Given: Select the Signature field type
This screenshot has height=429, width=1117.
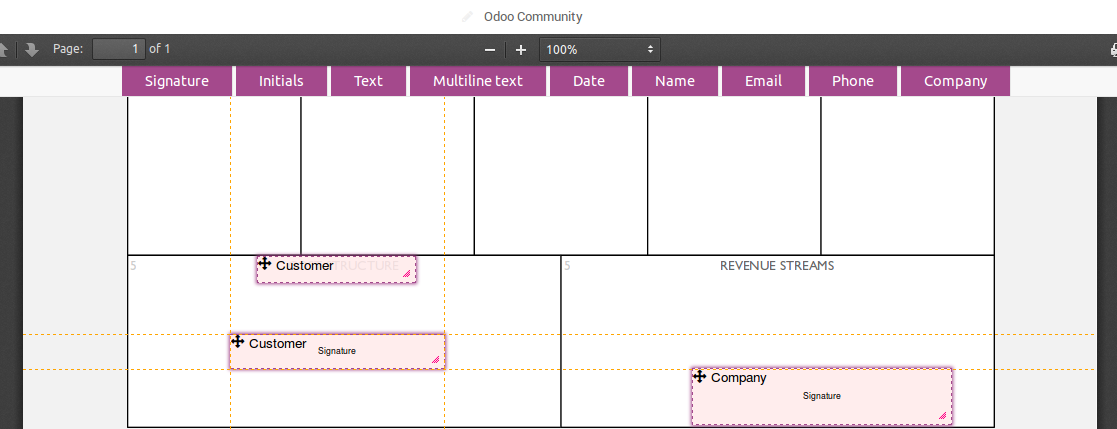Looking at the screenshot, I should [177, 81].
